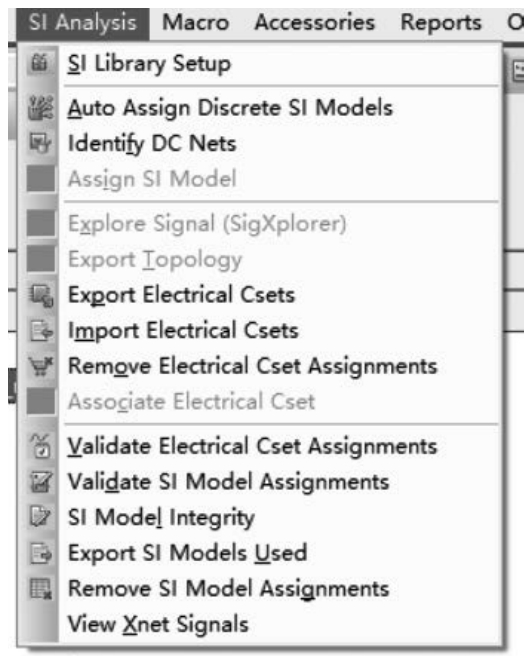Click the Export Electrical Csets icon
Screen dimensions: 528x664
pyautogui.click(x=41, y=295)
